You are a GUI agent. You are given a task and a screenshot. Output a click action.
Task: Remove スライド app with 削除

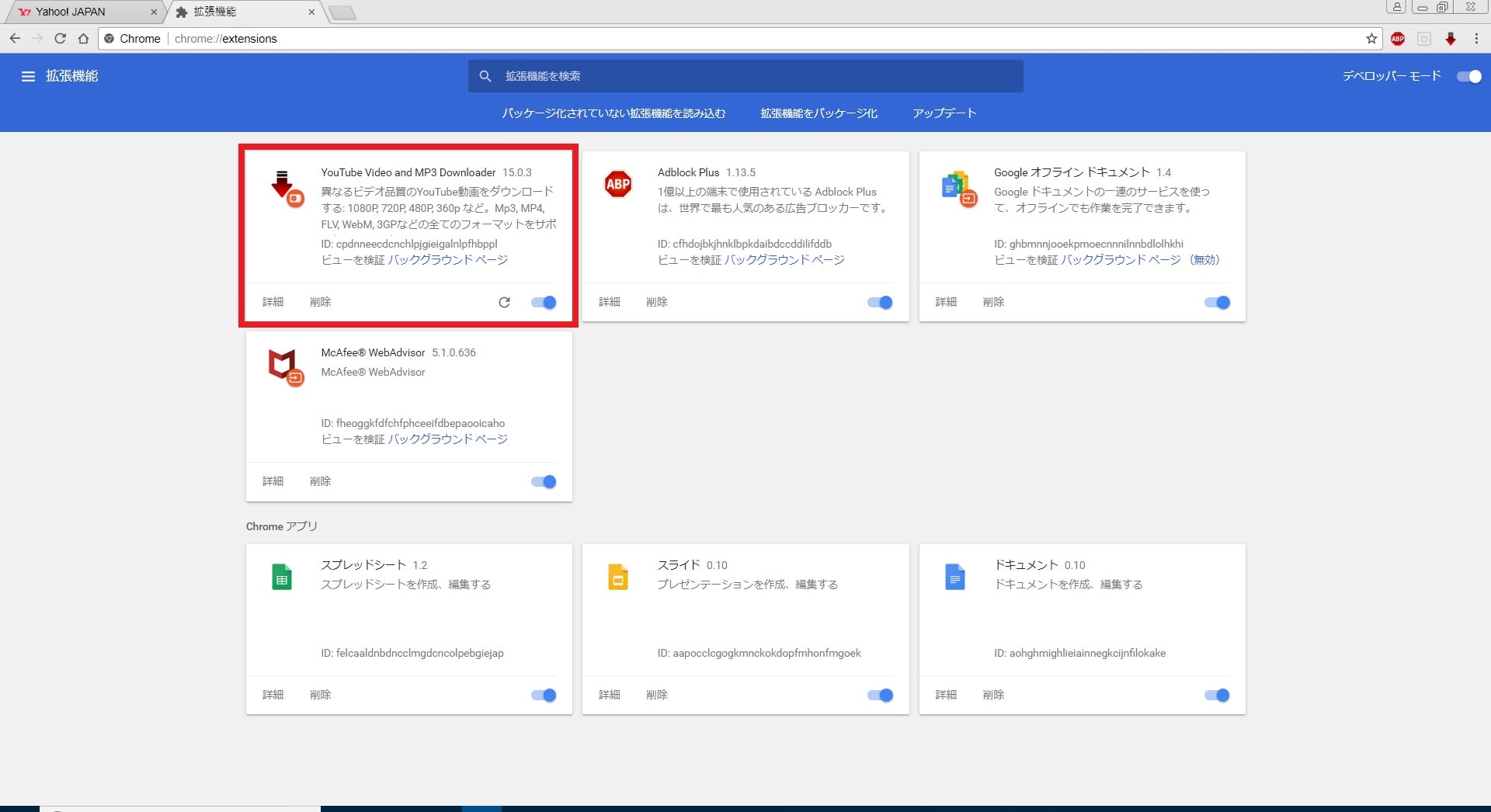[x=656, y=695]
